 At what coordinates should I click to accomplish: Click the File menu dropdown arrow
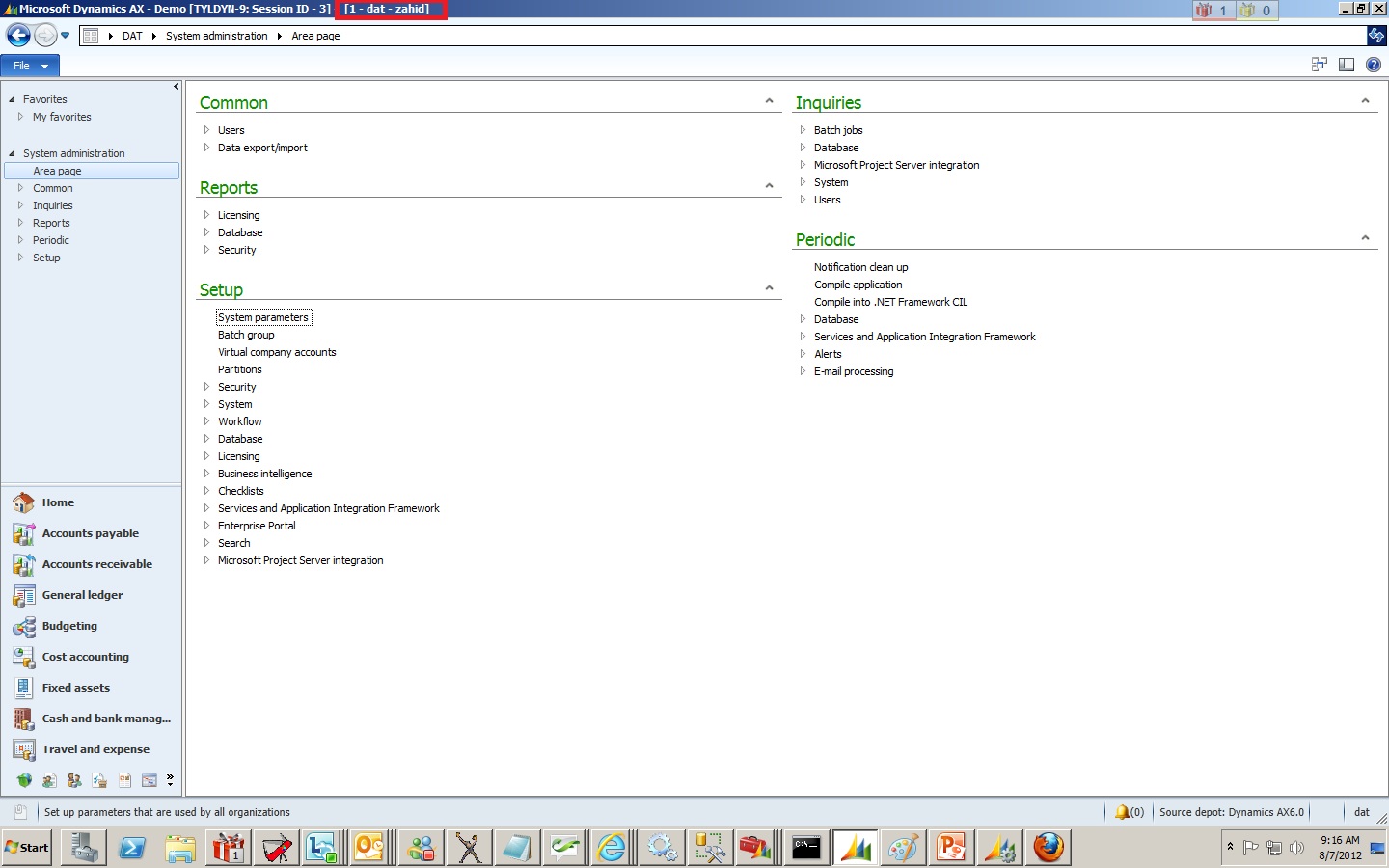point(44,67)
